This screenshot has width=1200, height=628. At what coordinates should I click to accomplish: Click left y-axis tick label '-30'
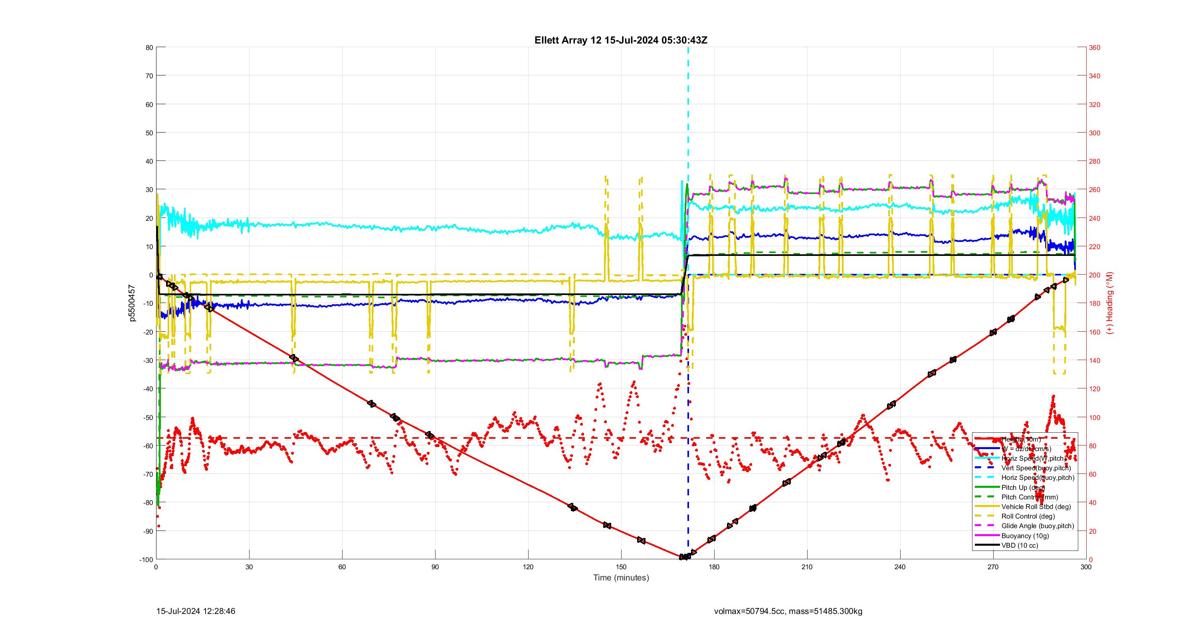(146, 360)
